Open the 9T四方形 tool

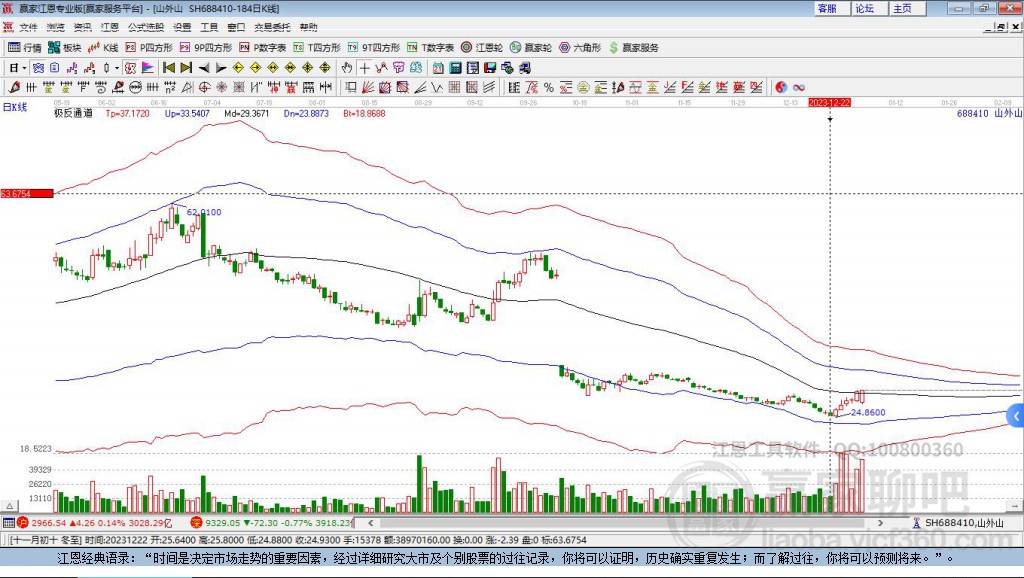click(x=374, y=48)
